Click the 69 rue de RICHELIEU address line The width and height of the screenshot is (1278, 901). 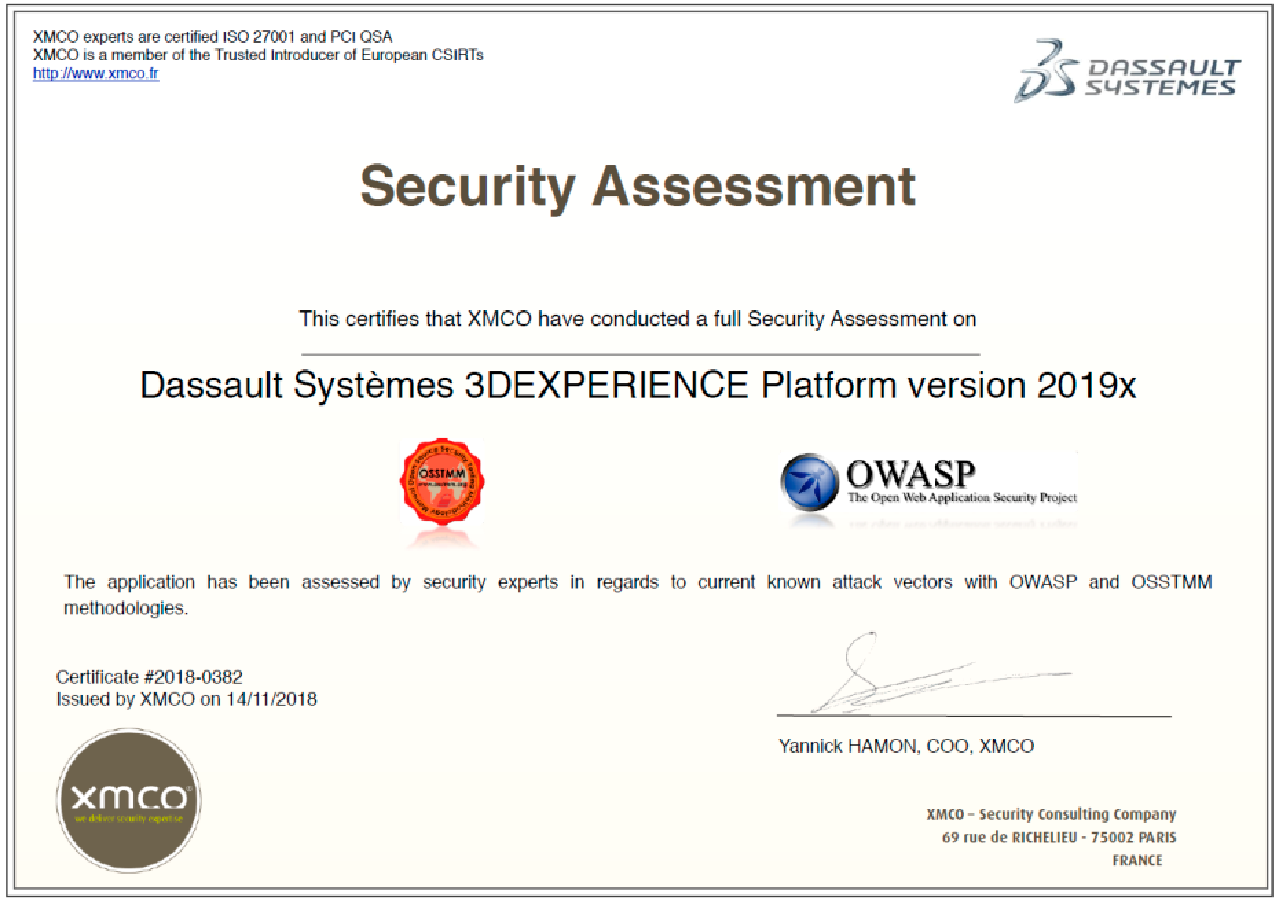click(x=1059, y=837)
